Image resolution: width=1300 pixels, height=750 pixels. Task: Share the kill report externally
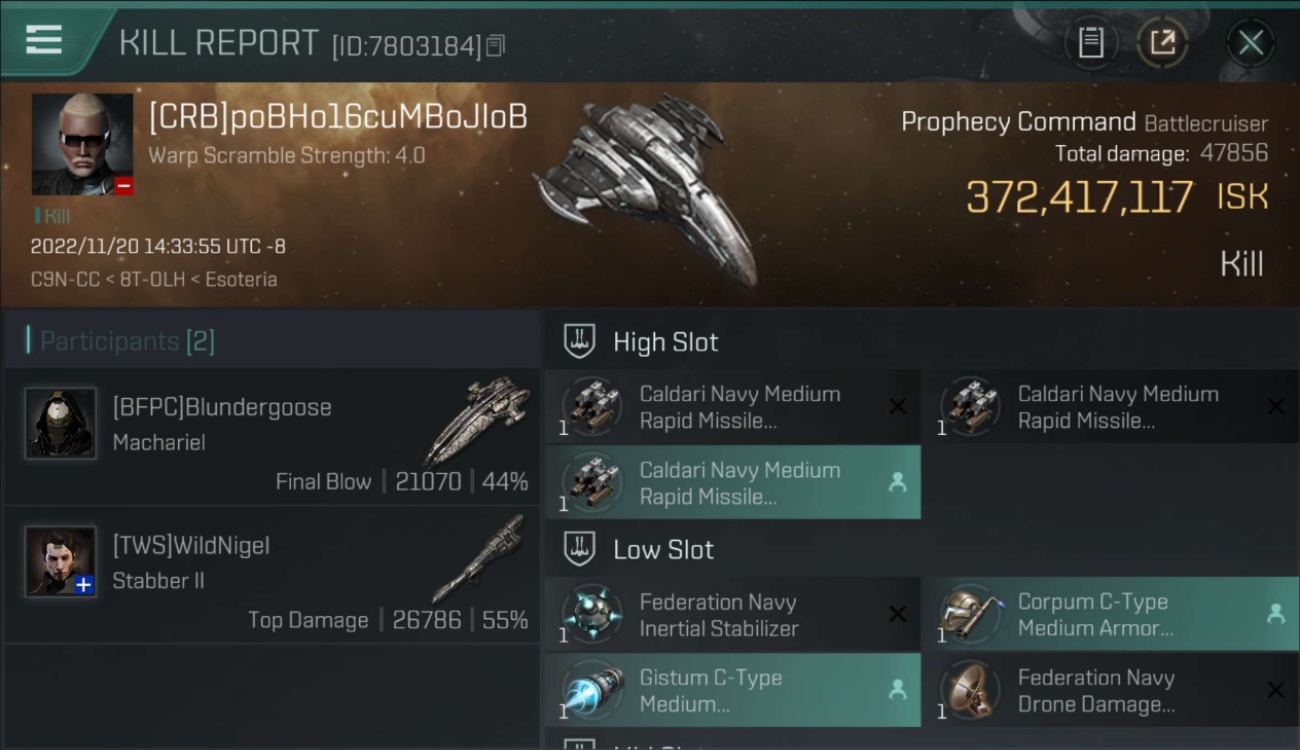1163,42
